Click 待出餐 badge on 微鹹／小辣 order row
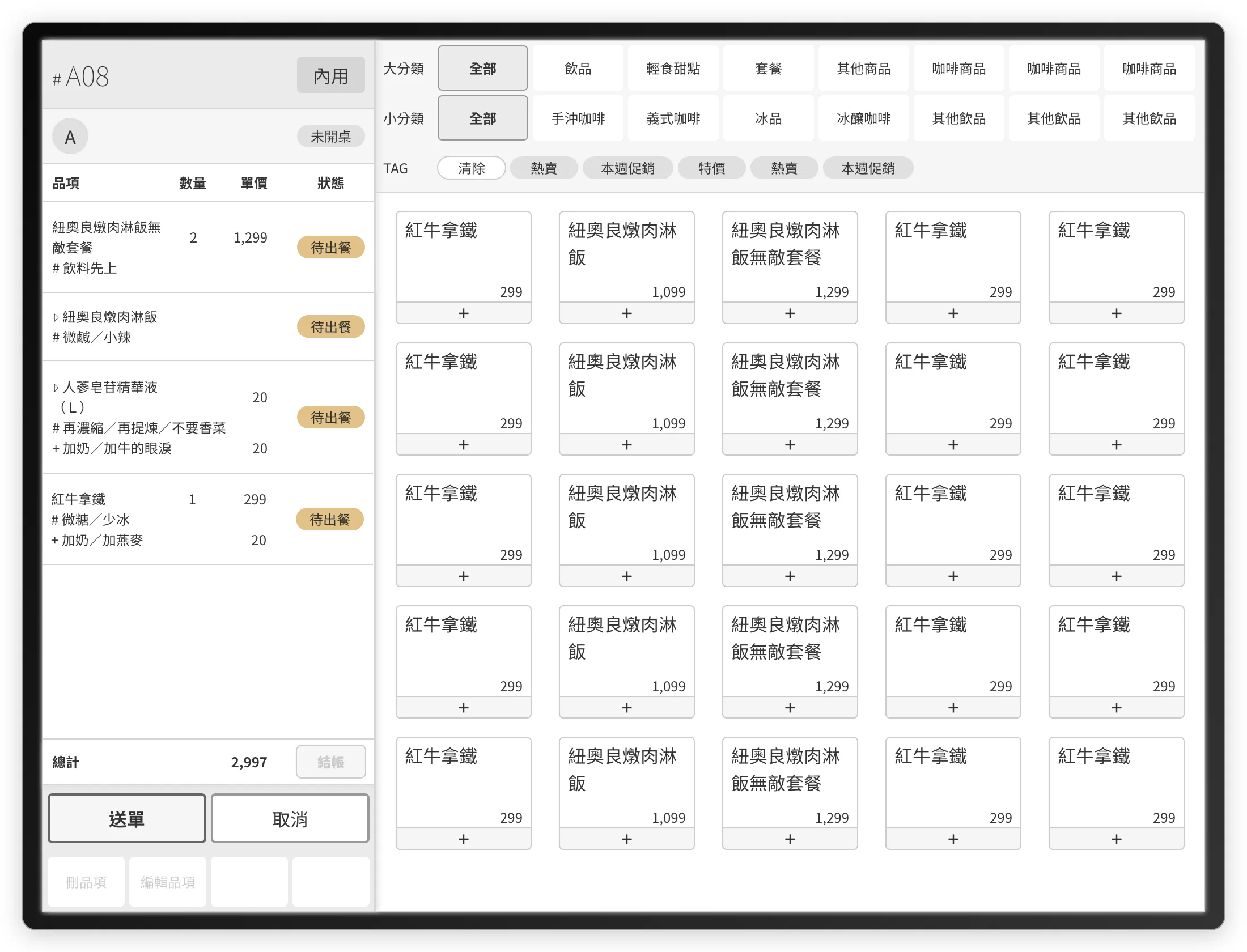The width and height of the screenshot is (1247, 952). [330, 327]
